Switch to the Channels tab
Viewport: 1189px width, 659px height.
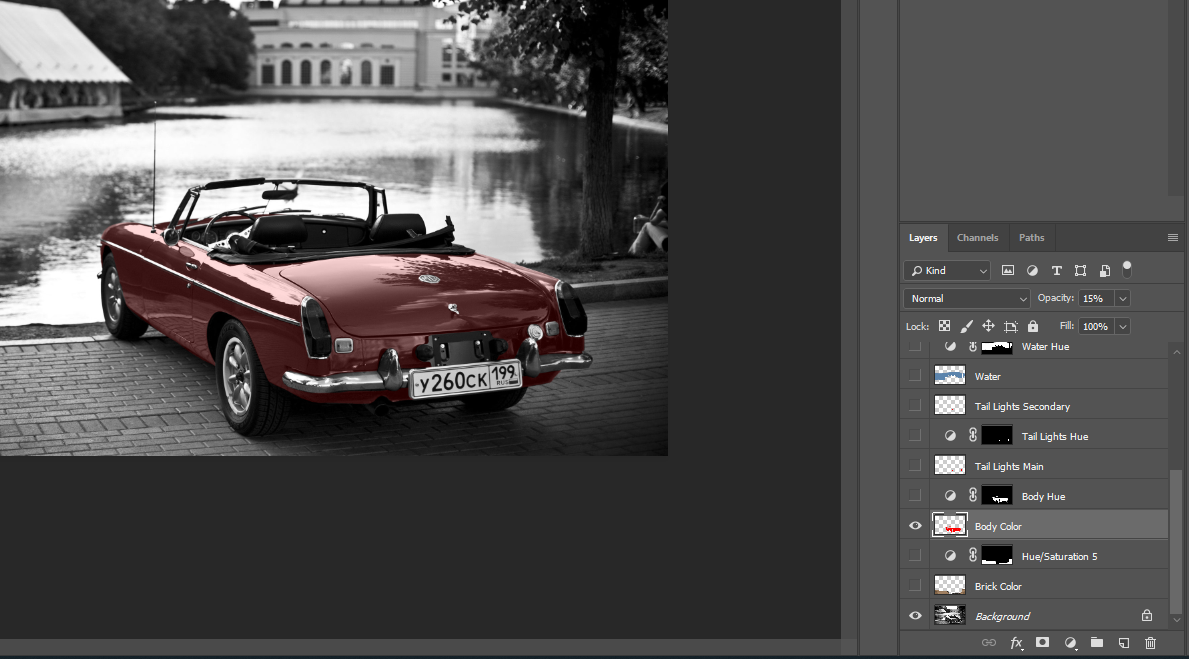pos(977,238)
